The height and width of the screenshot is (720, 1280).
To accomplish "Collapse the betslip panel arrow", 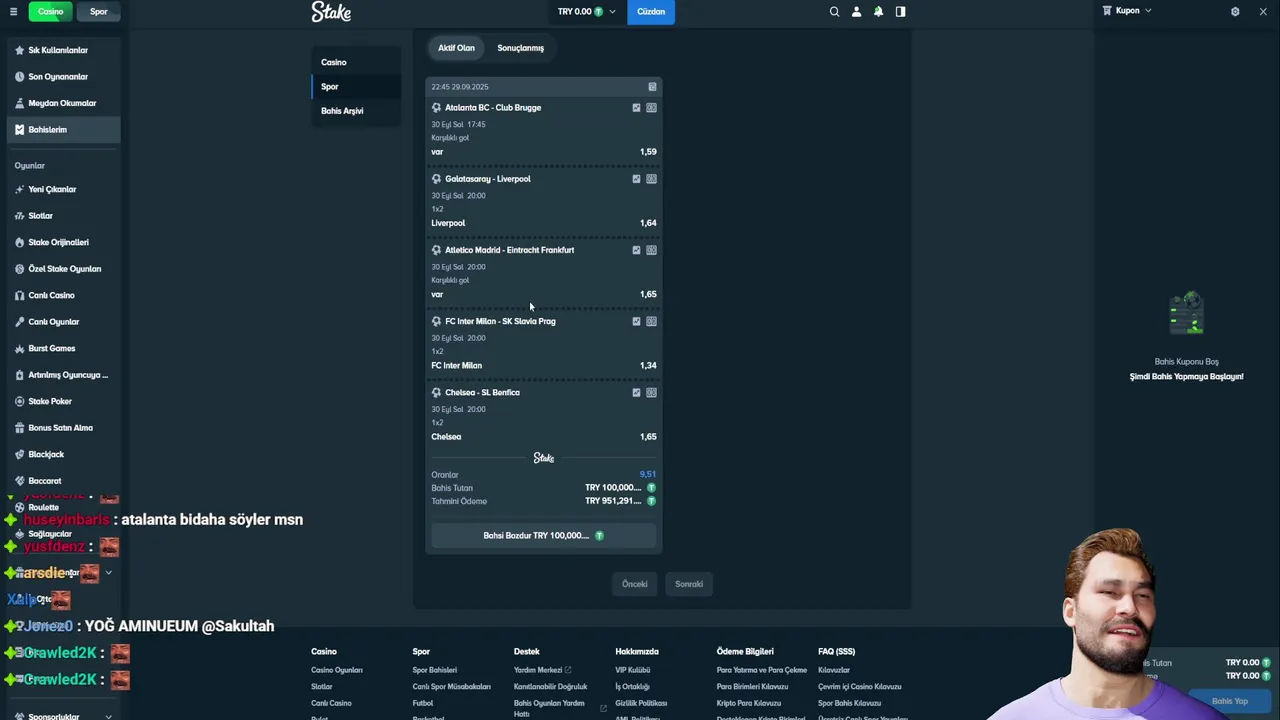I will point(1264,12).
